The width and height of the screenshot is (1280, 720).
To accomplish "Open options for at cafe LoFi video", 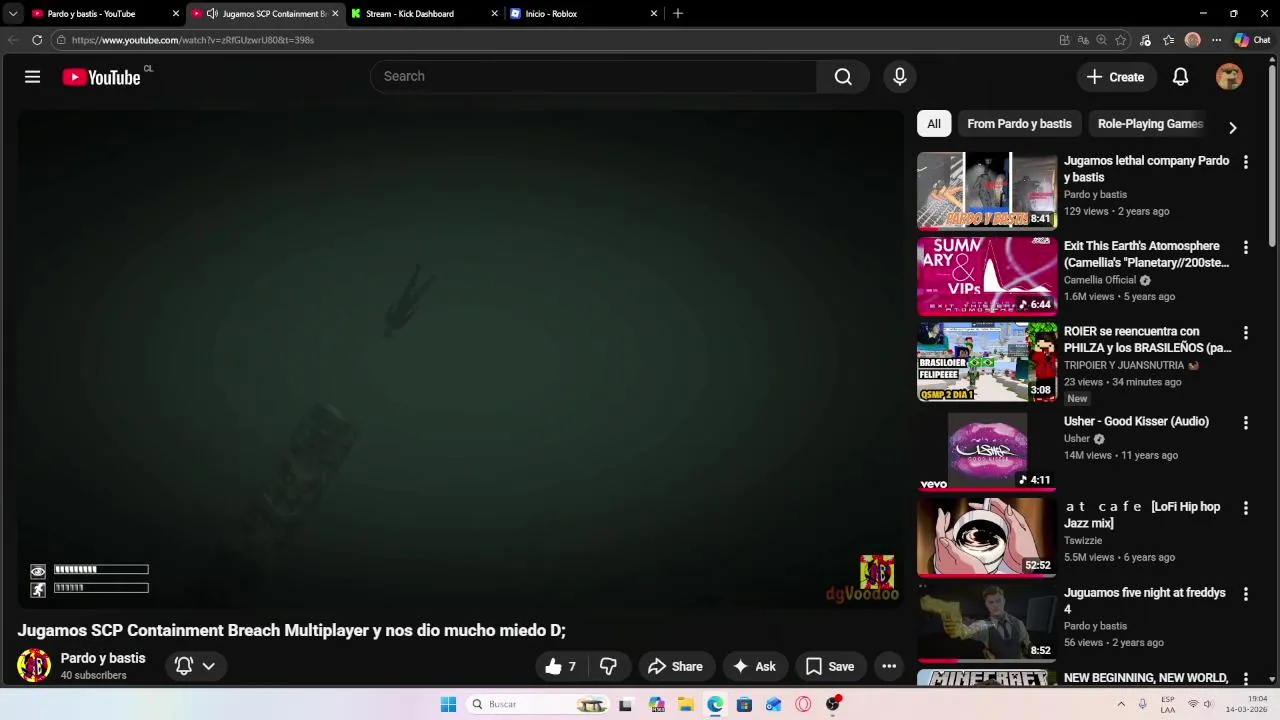I will click(x=1245, y=508).
